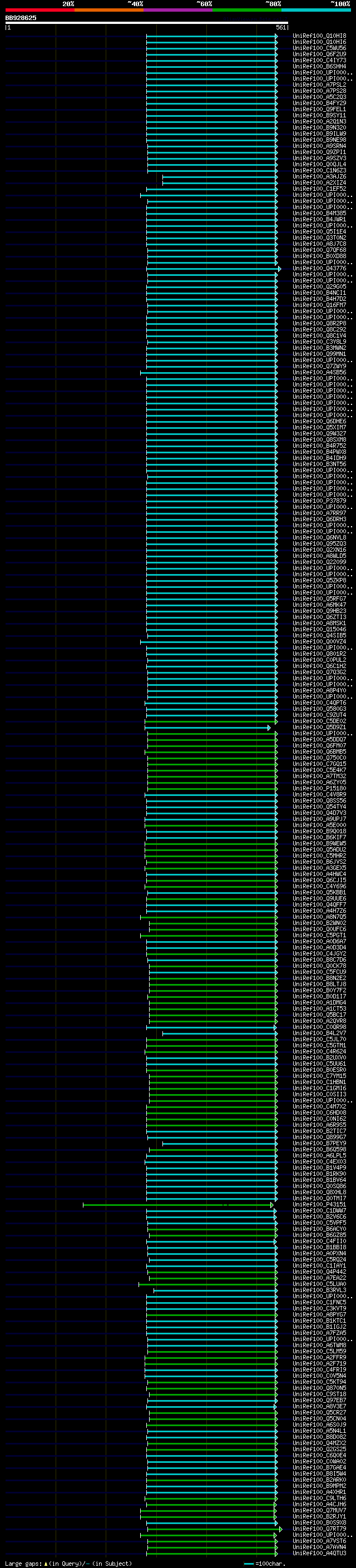Select the UniRef100_Q7QF68 label
356x1568 pixels.
coord(319,250)
